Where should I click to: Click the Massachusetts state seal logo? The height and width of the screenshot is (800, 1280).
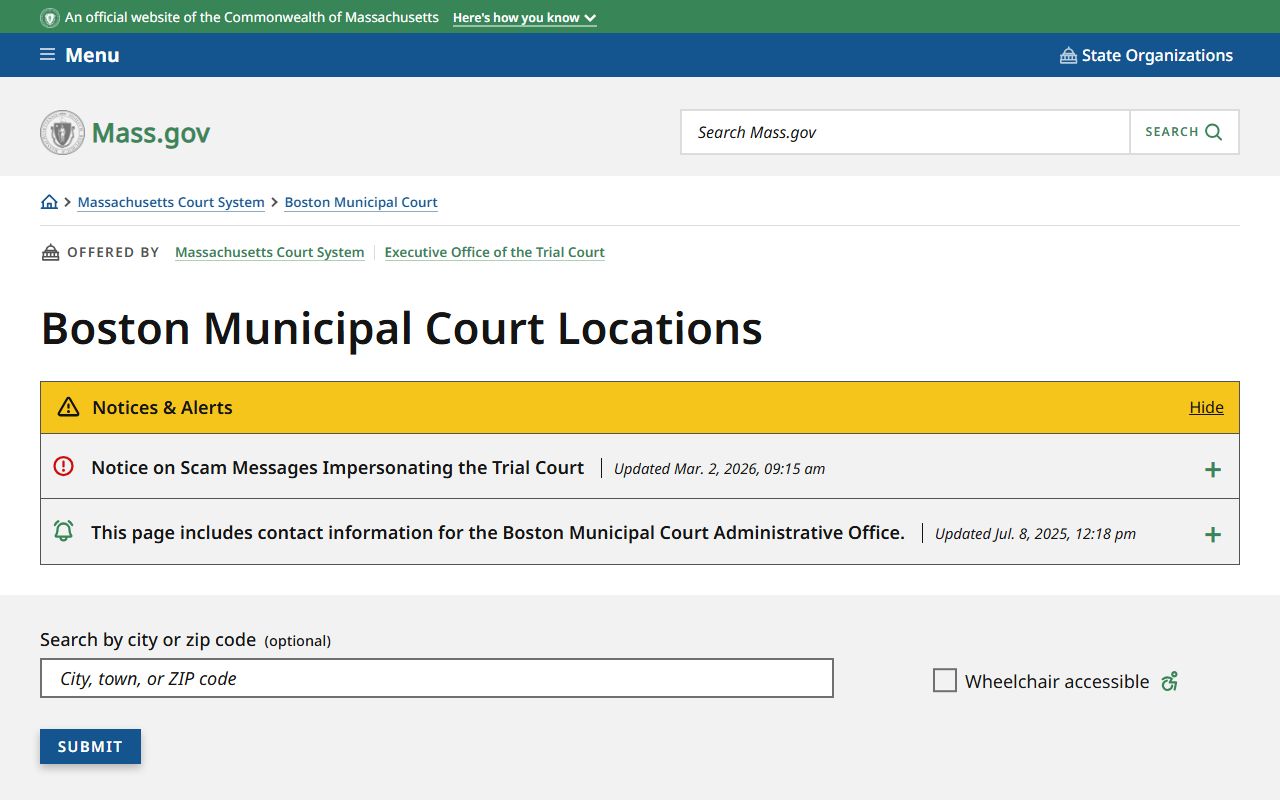pos(63,132)
